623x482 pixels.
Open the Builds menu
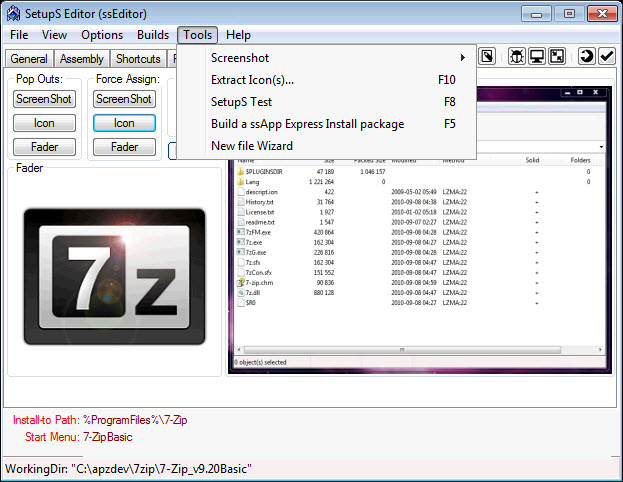153,35
